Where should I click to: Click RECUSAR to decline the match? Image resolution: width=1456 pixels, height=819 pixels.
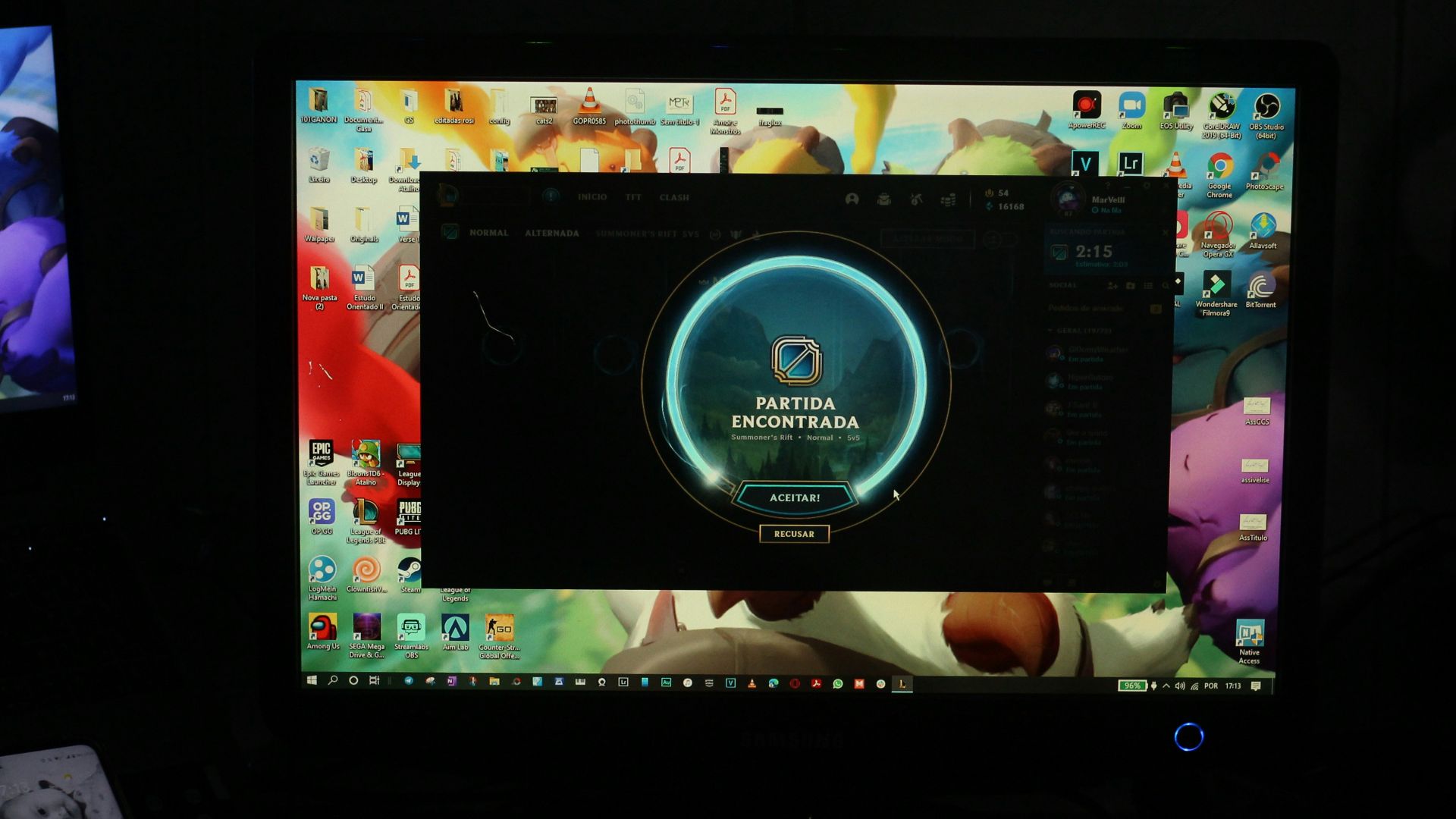coord(795,534)
